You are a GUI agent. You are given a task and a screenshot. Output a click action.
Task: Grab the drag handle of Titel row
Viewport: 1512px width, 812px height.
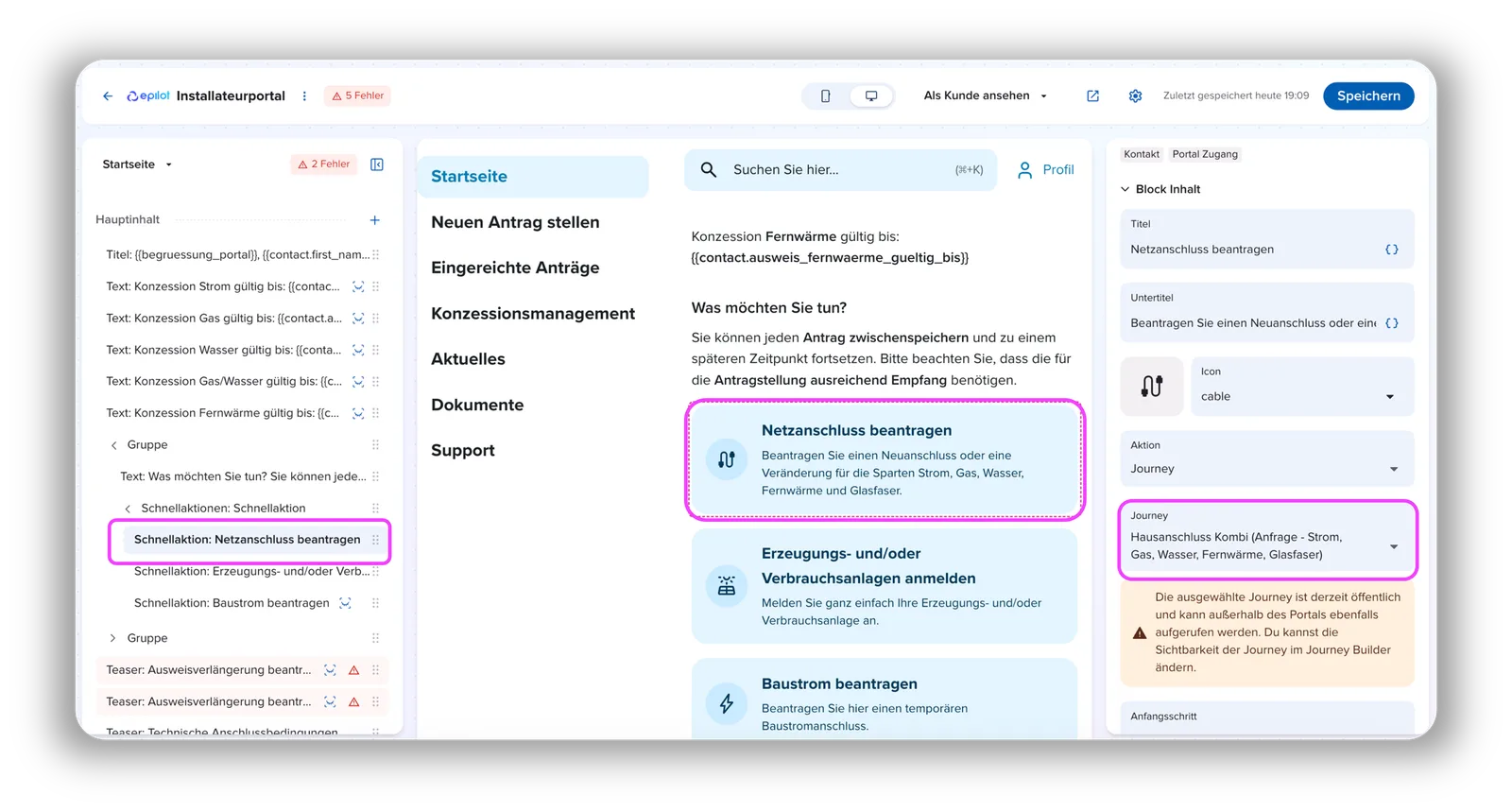pos(376,254)
